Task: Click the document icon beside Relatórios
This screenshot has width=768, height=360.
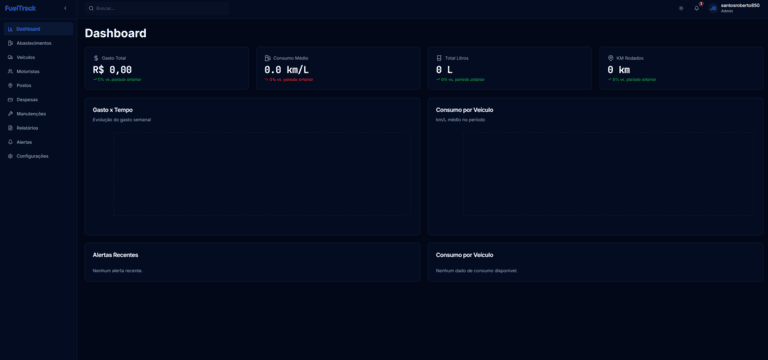Action: [x=10, y=128]
